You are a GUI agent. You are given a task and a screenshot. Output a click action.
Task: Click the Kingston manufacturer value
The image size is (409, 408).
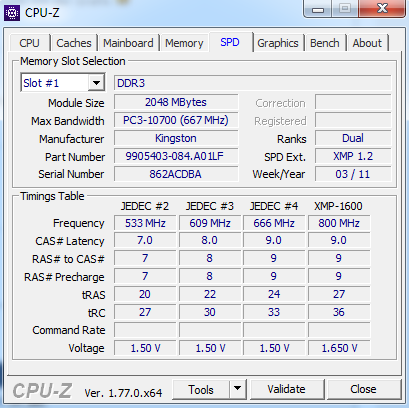click(176, 138)
